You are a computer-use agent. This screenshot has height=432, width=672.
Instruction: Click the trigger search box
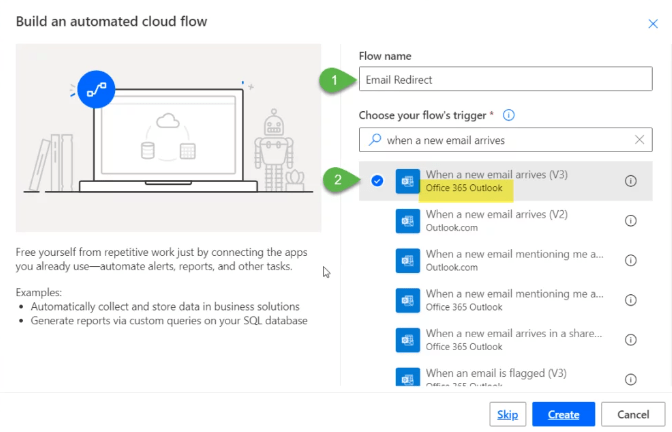click(506, 140)
